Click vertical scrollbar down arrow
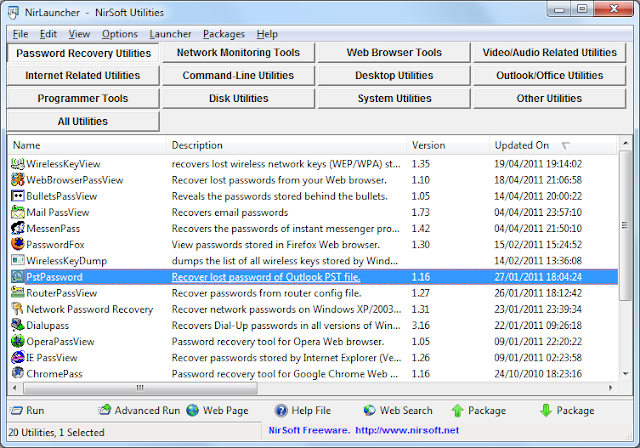The height and width of the screenshot is (448, 640). click(625, 374)
